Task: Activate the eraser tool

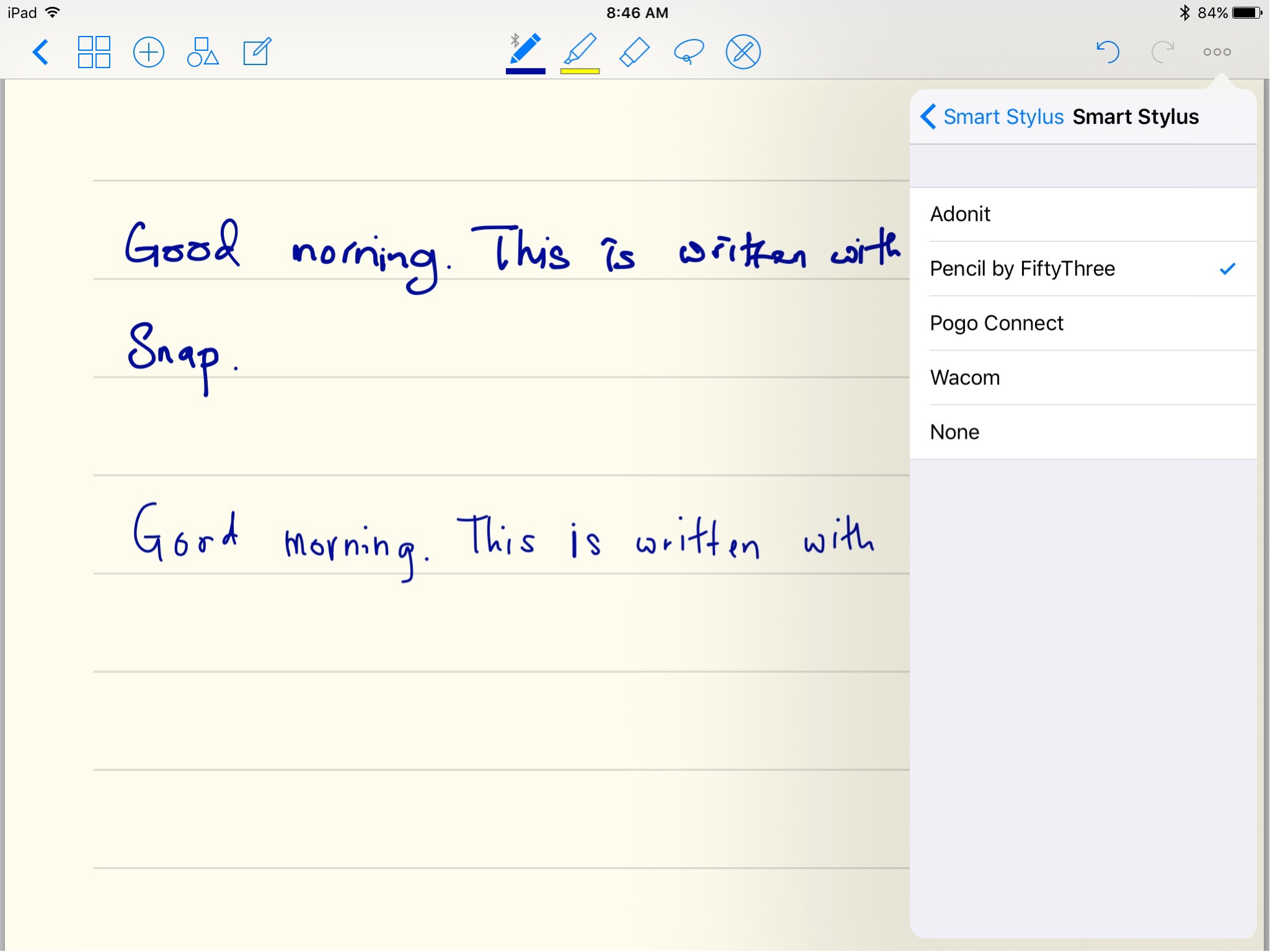Action: point(634,52)
